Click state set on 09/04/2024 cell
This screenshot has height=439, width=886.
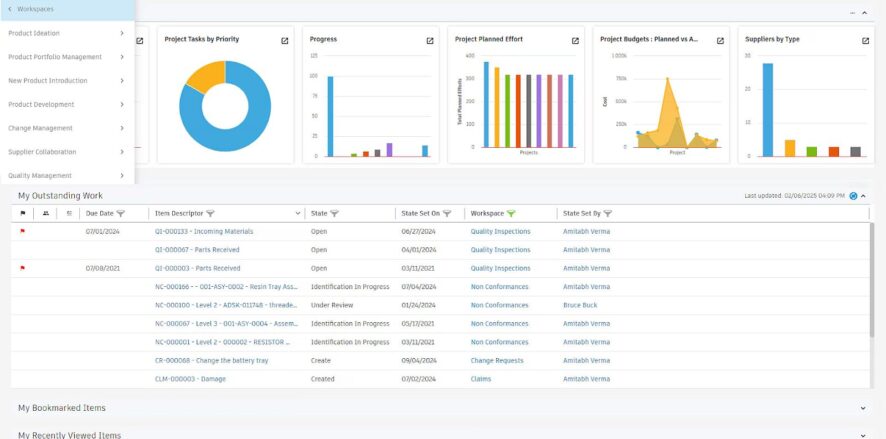point(419,360)
